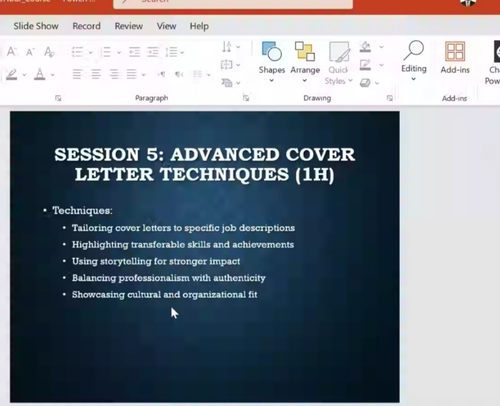Open the Paragraph dialog launcher
Viewport: 500px width, 406px height.
(246, 98)
